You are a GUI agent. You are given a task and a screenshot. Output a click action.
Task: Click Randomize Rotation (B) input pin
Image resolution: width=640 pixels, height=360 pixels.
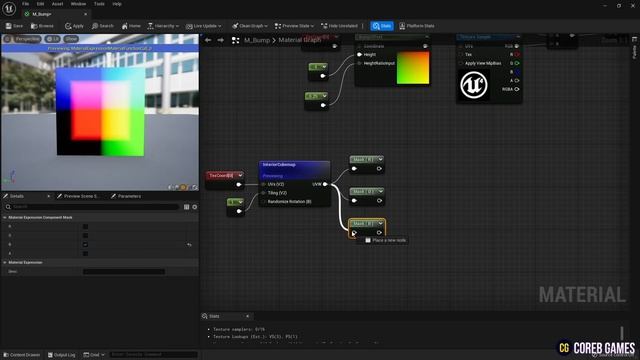[x=264, y=202]
